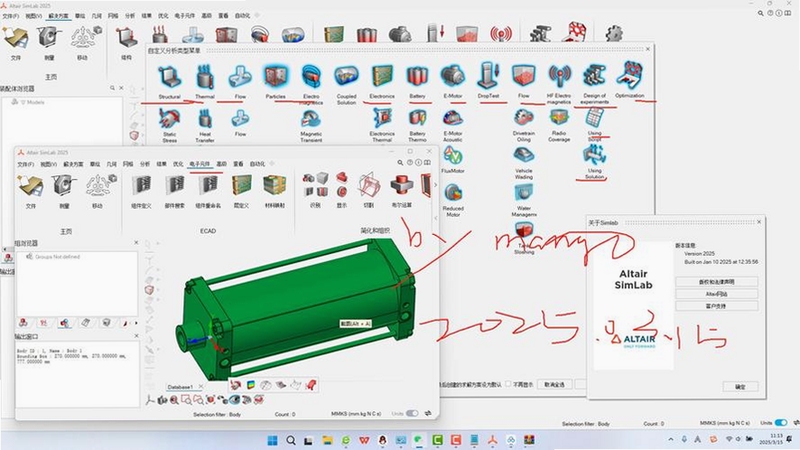Open 组件定义 component definition in ECAD group
The height and width of the screenshot is (450, 800).
coord(141,186)
